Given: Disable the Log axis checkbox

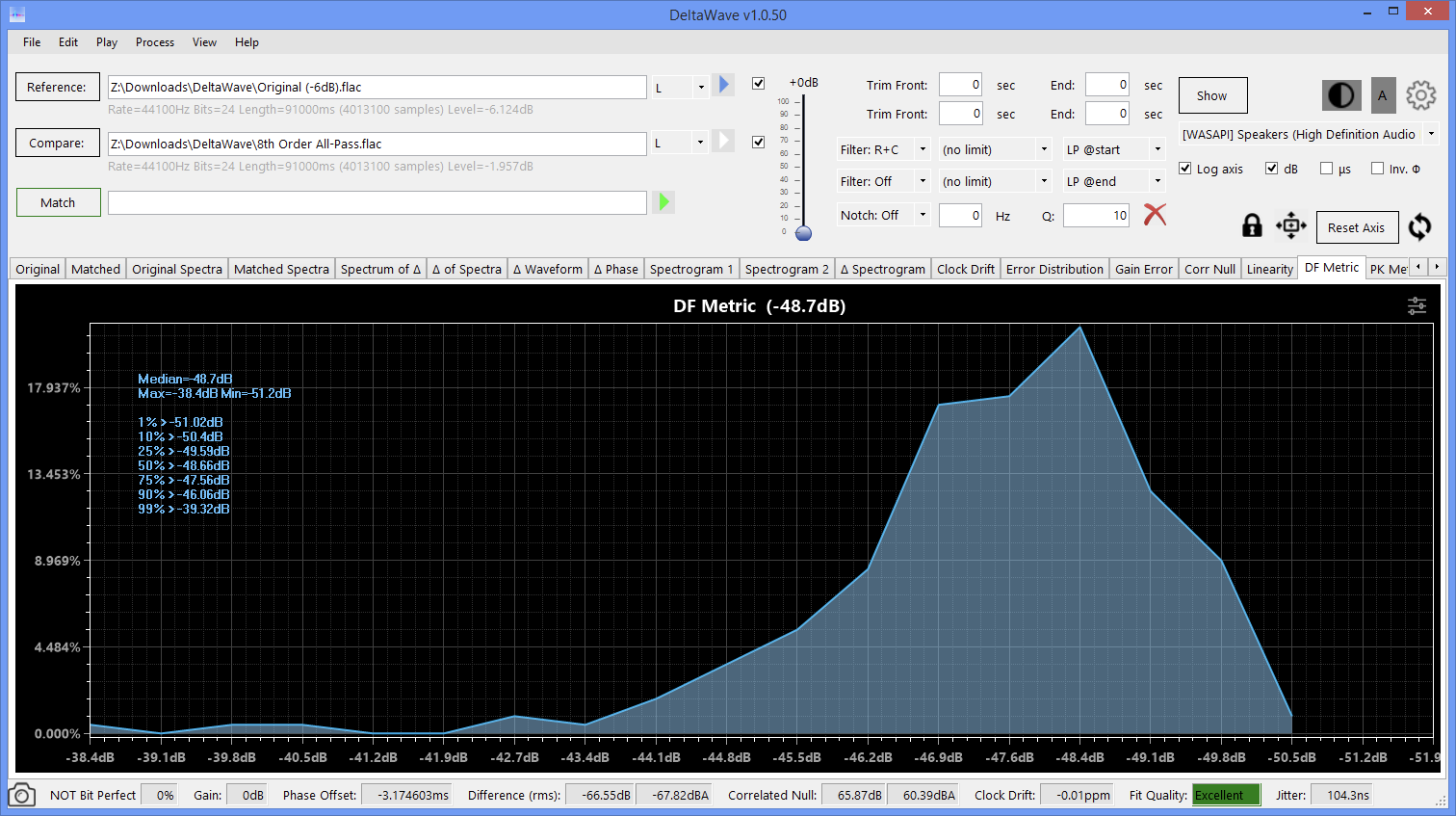Looking at the screenshot, I should (1185, 169).
